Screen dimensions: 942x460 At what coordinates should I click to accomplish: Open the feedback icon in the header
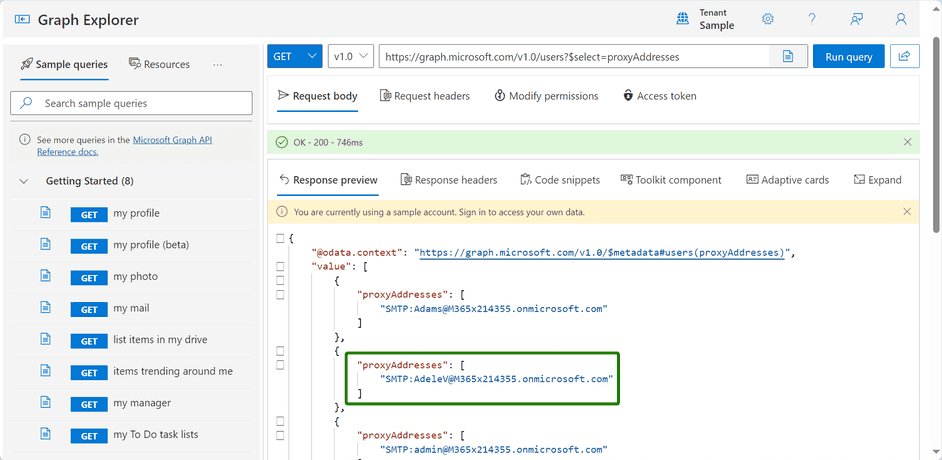[857, 19]
